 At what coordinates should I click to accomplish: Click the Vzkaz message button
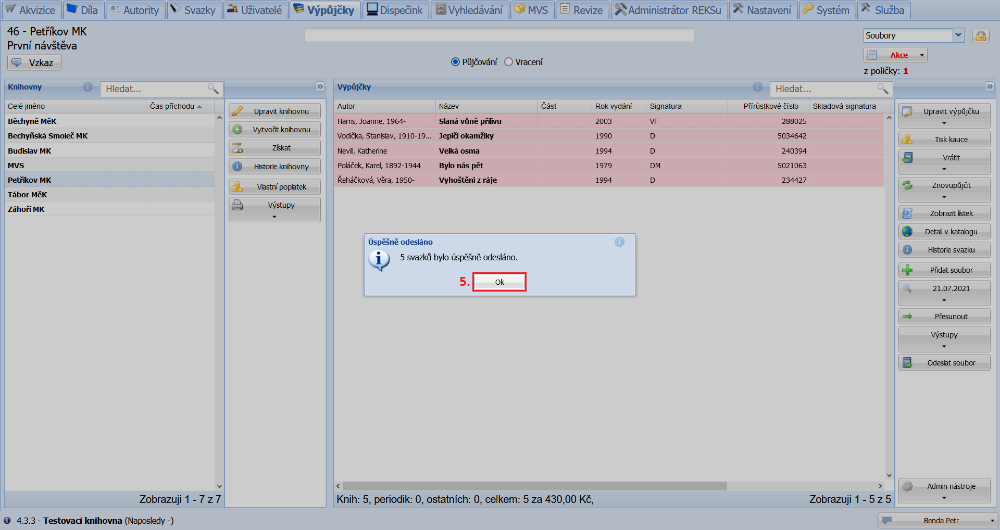34,62
